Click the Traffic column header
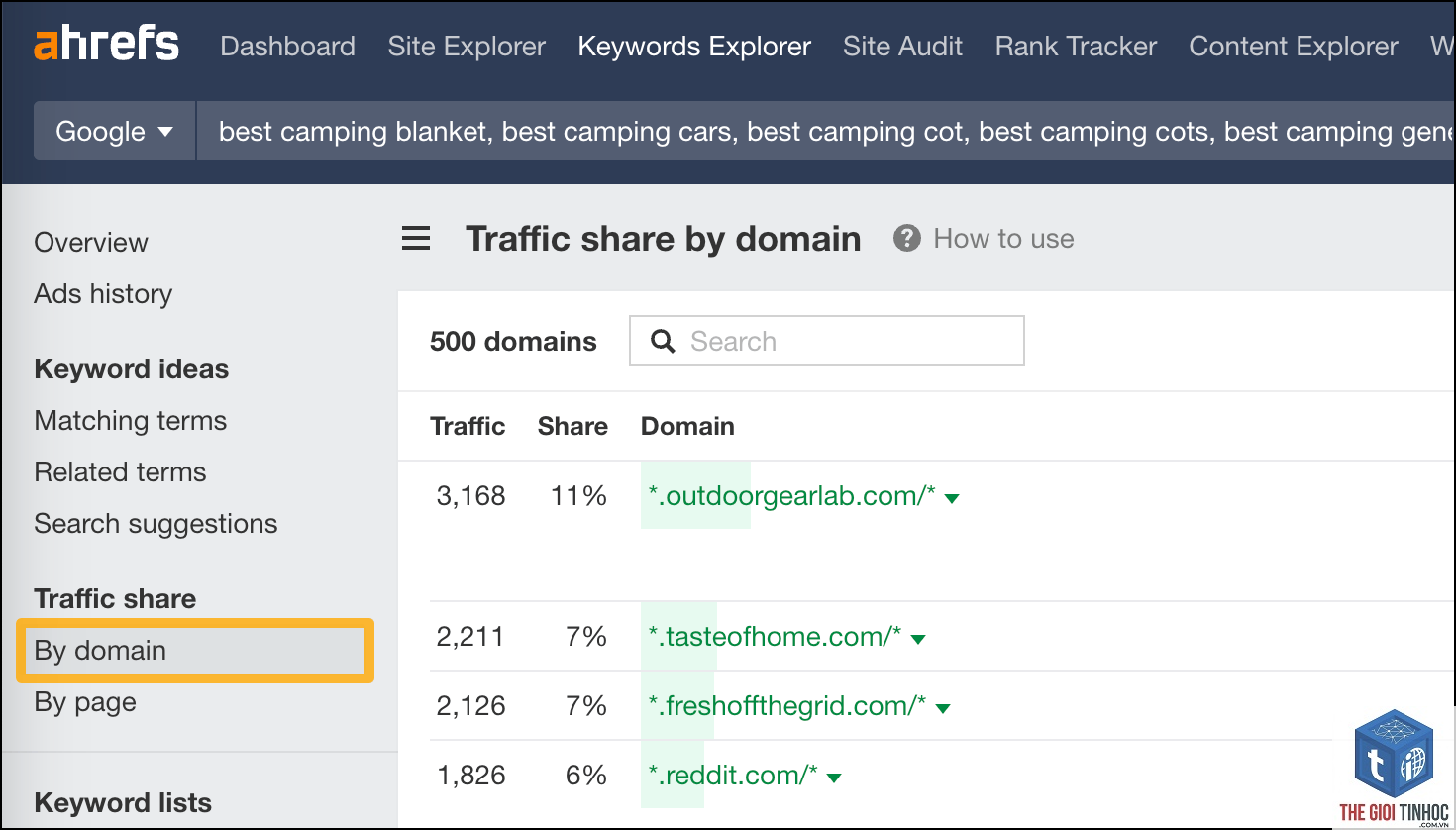Image resolution: width=1456 pixels, height=830 pixels. point(468,427)
